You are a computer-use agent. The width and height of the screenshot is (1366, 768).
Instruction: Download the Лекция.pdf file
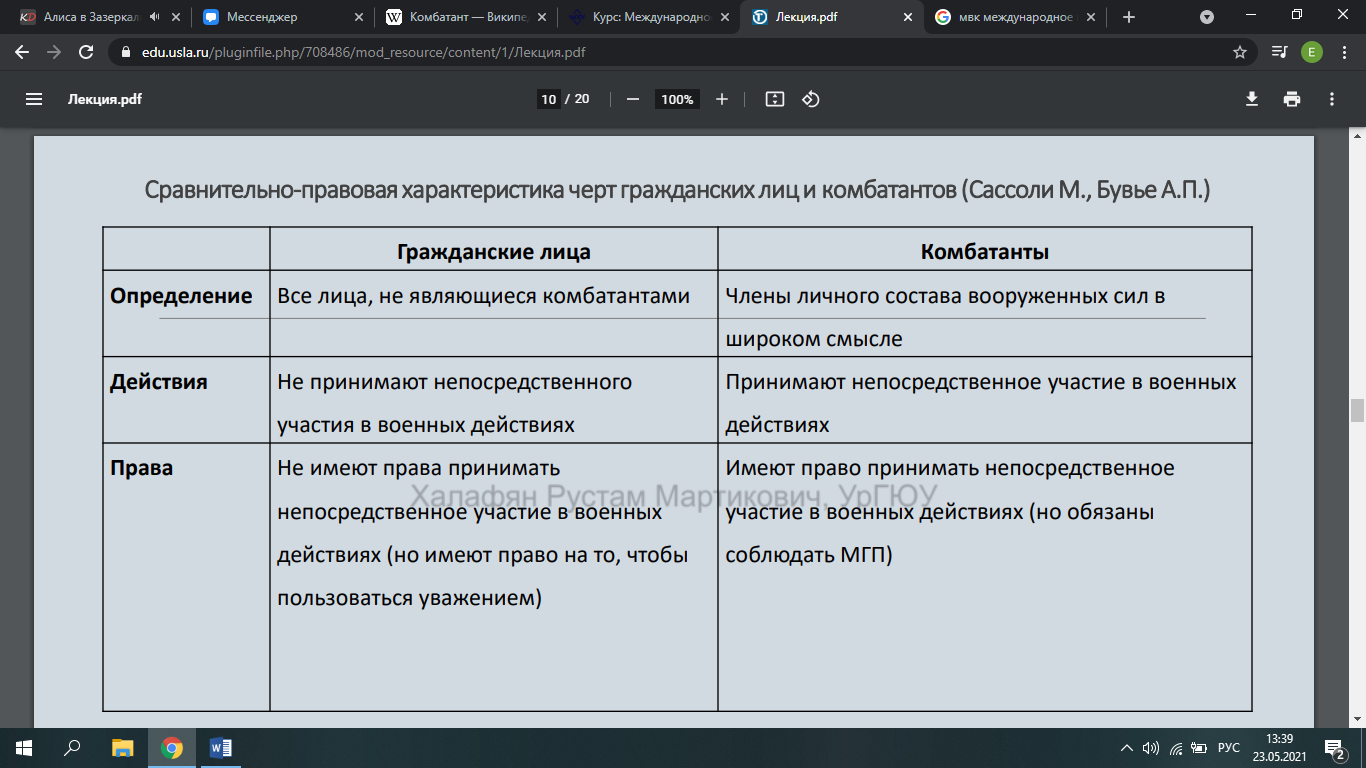pos(1251,99)
